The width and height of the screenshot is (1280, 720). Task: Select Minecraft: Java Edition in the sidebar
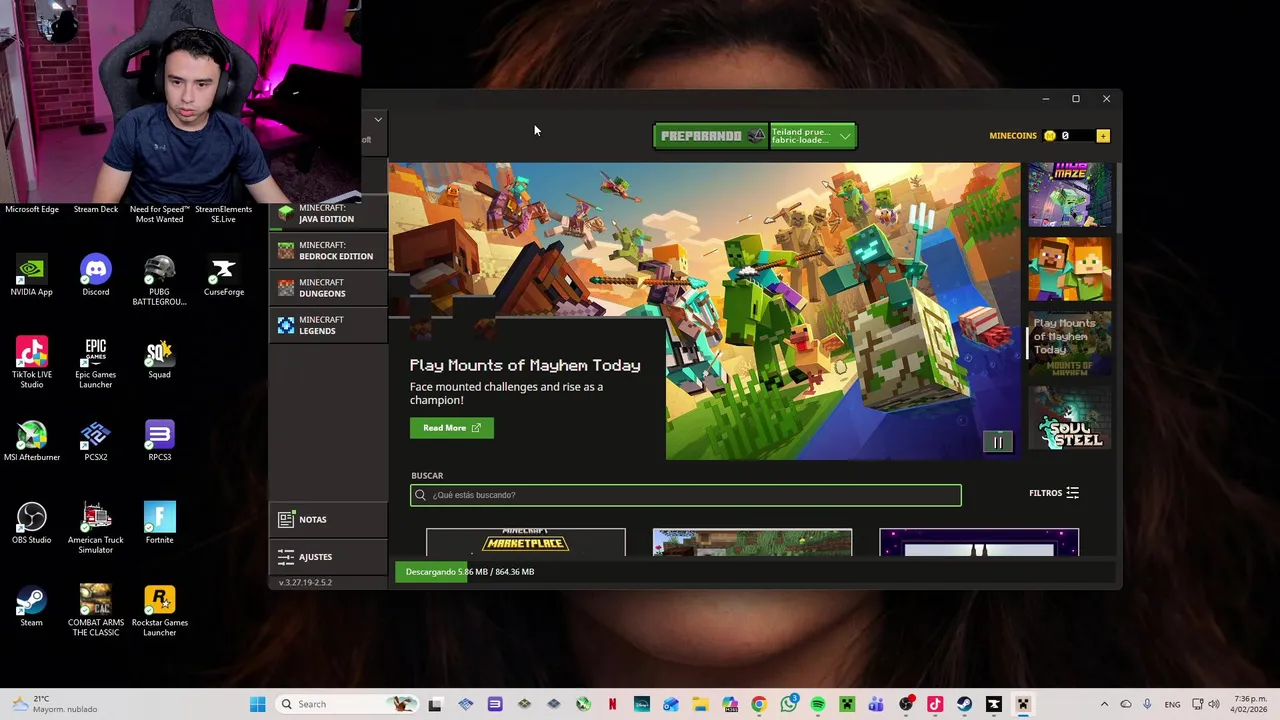(328, 213)
